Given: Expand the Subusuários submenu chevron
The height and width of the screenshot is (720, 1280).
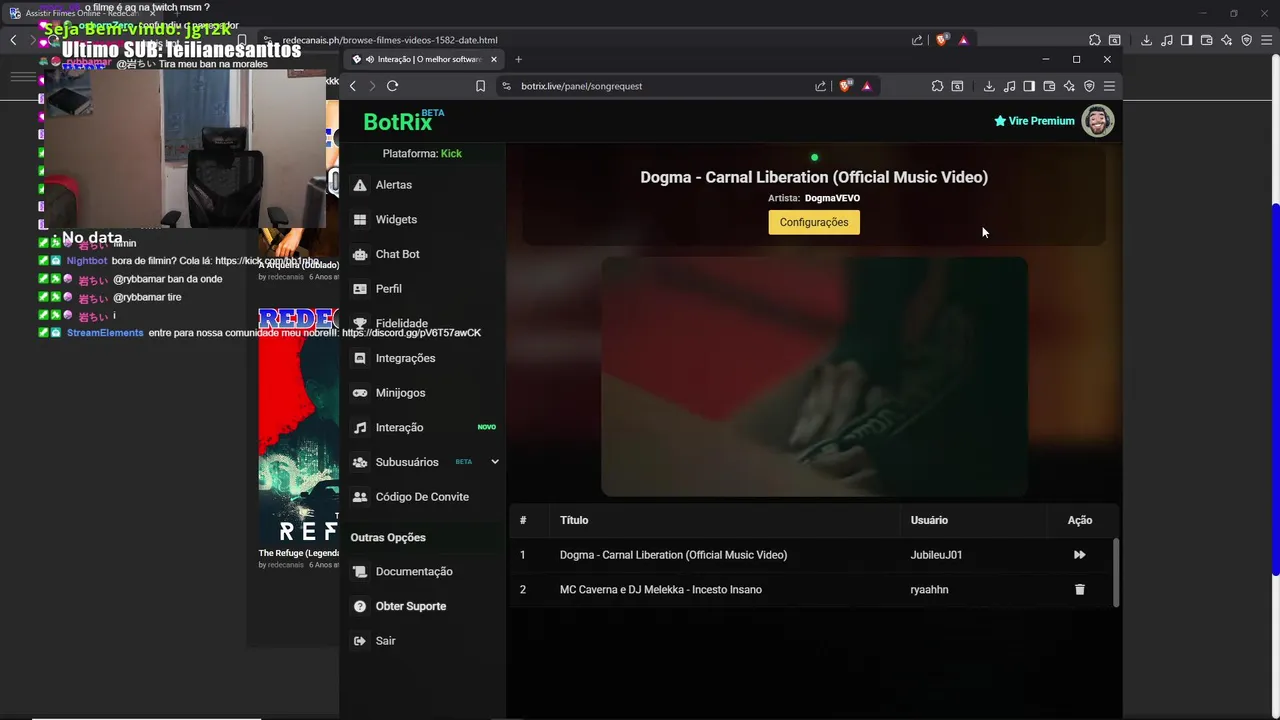Looking at the screenshot, I should pyautogui.click(x=494, y=462).
